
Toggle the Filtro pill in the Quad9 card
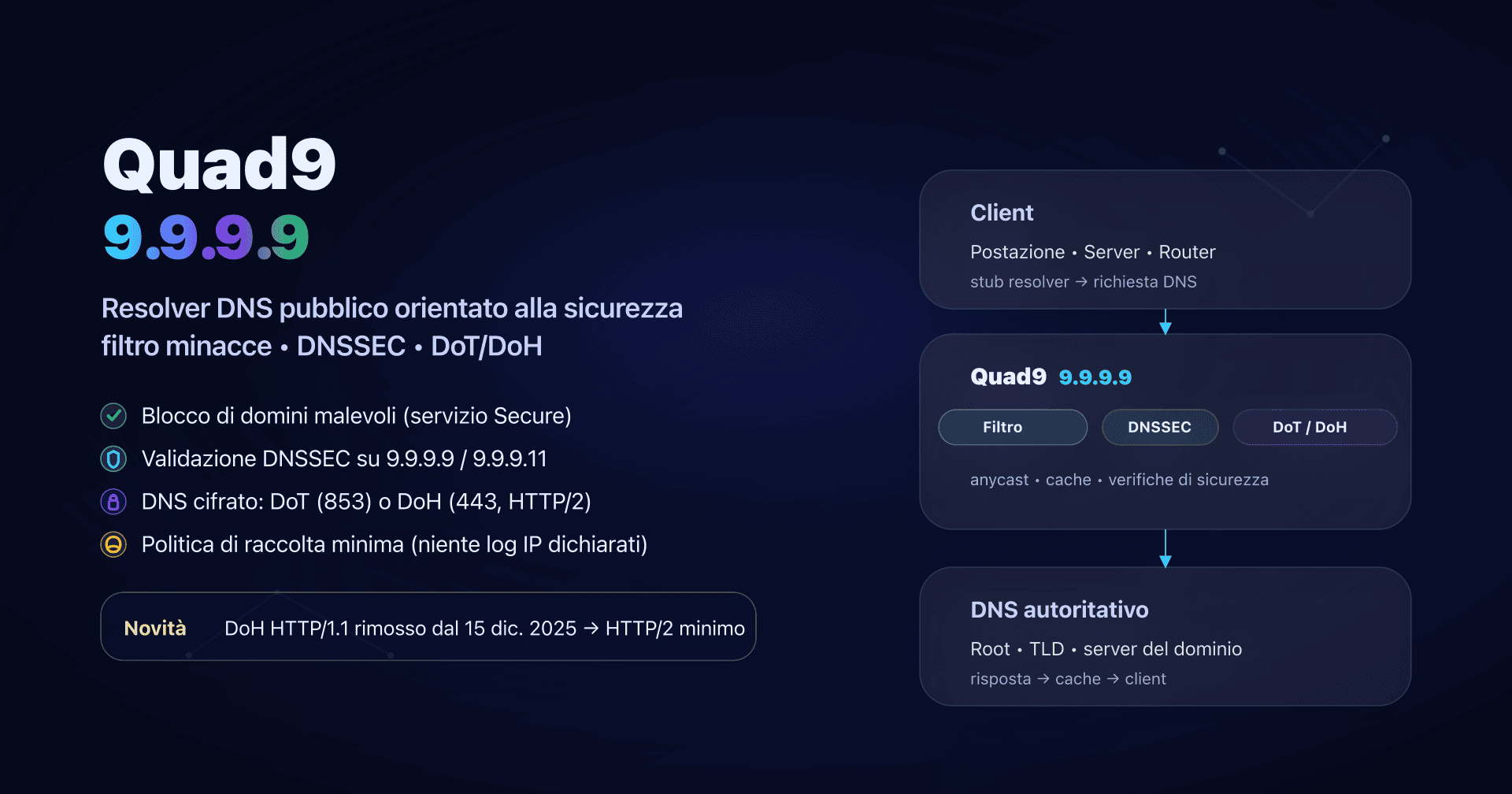pos(1012,427)
